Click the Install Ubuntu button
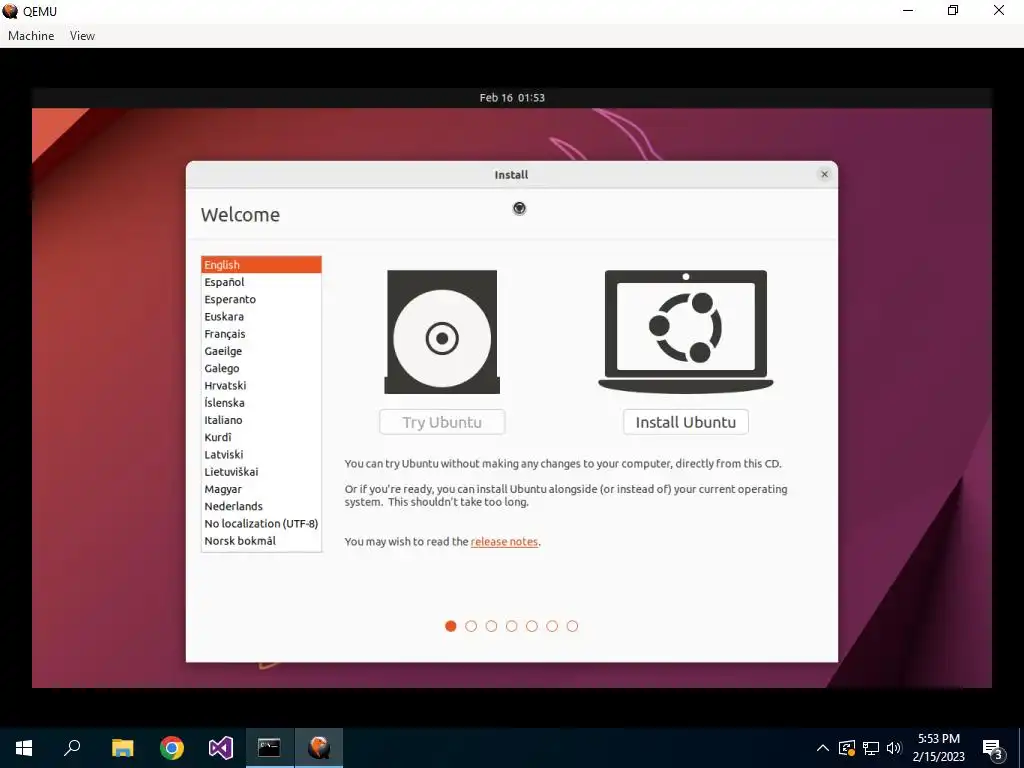Viewport: 1024px width, 768px height. tap(686, 422)
